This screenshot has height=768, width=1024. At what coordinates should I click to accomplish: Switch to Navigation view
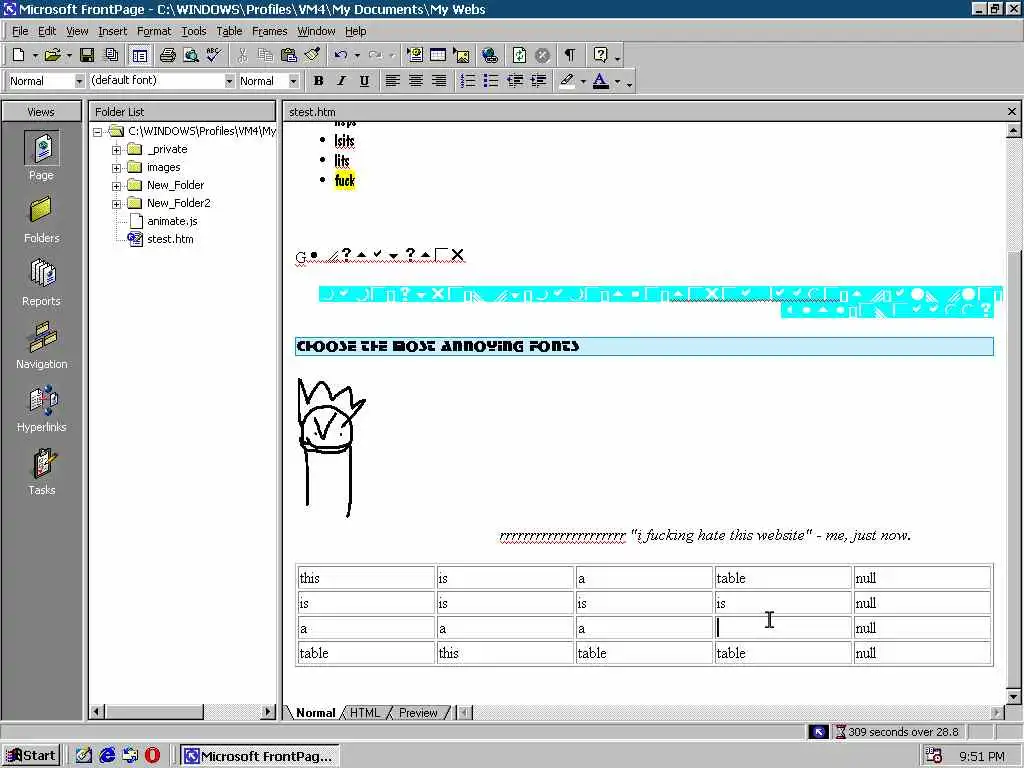41,345
